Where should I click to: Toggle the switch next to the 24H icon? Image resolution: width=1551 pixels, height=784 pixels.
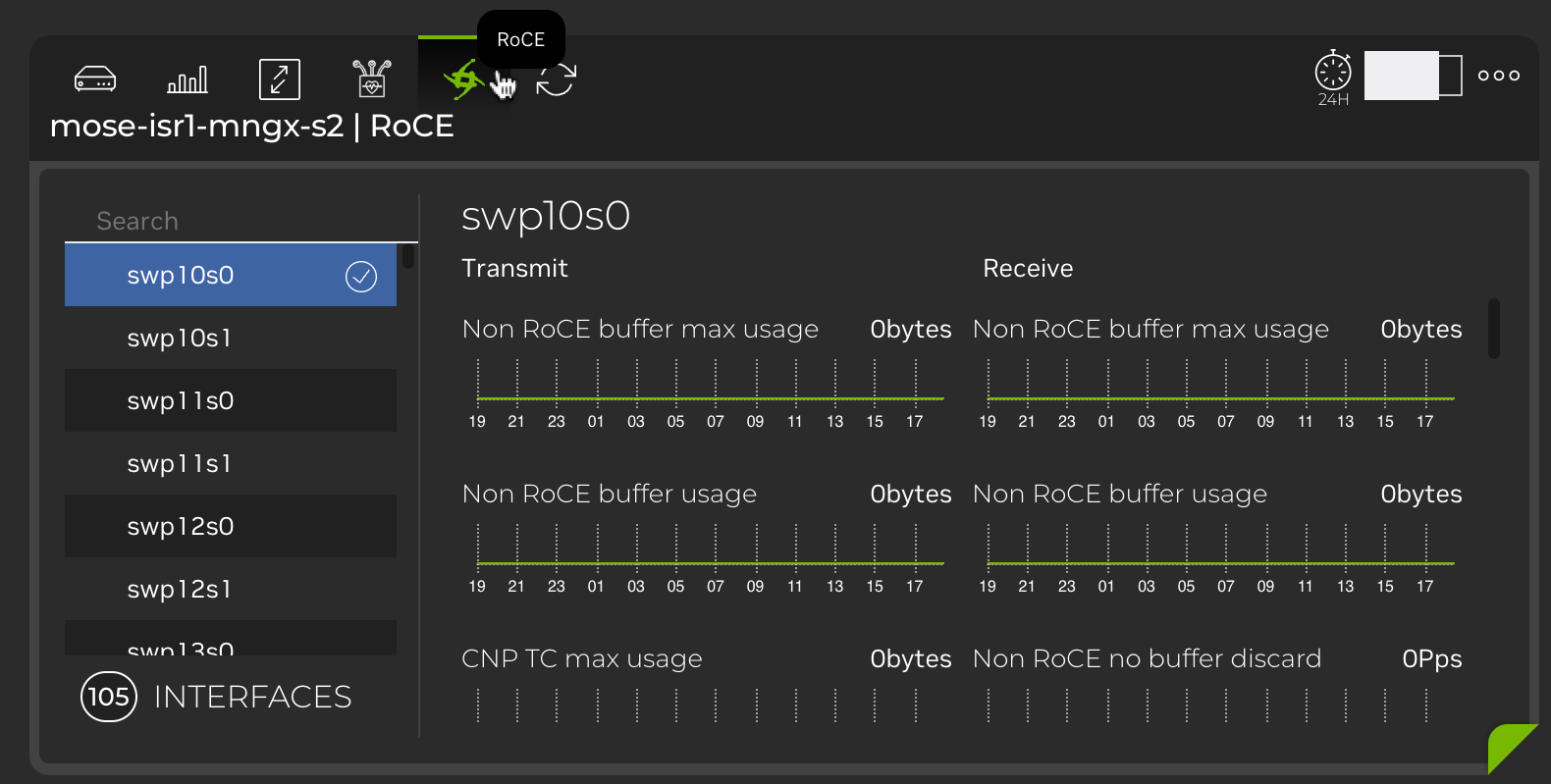tap(1414, 75)
